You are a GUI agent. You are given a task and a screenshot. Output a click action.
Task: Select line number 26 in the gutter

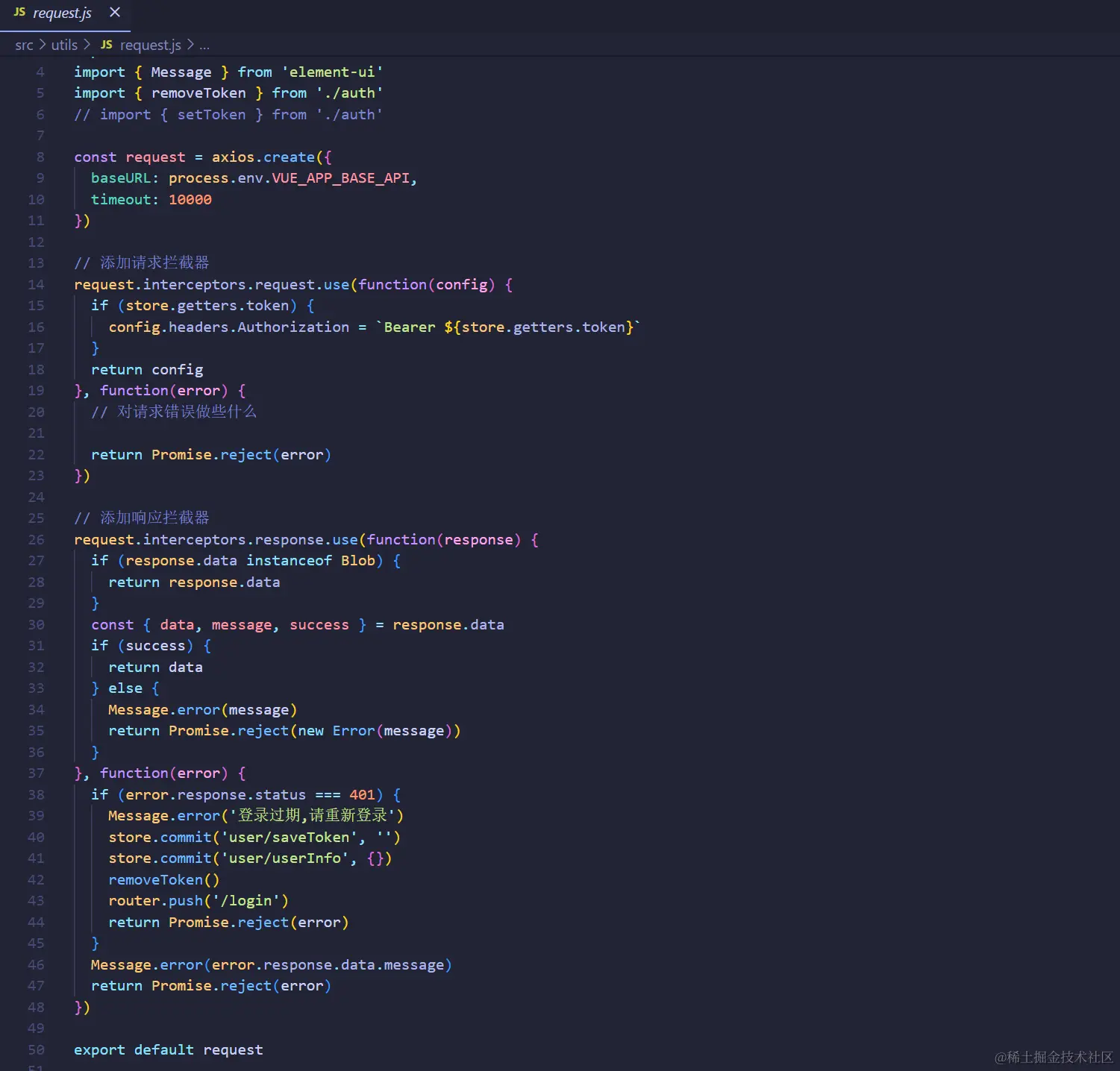coord(36,540)
